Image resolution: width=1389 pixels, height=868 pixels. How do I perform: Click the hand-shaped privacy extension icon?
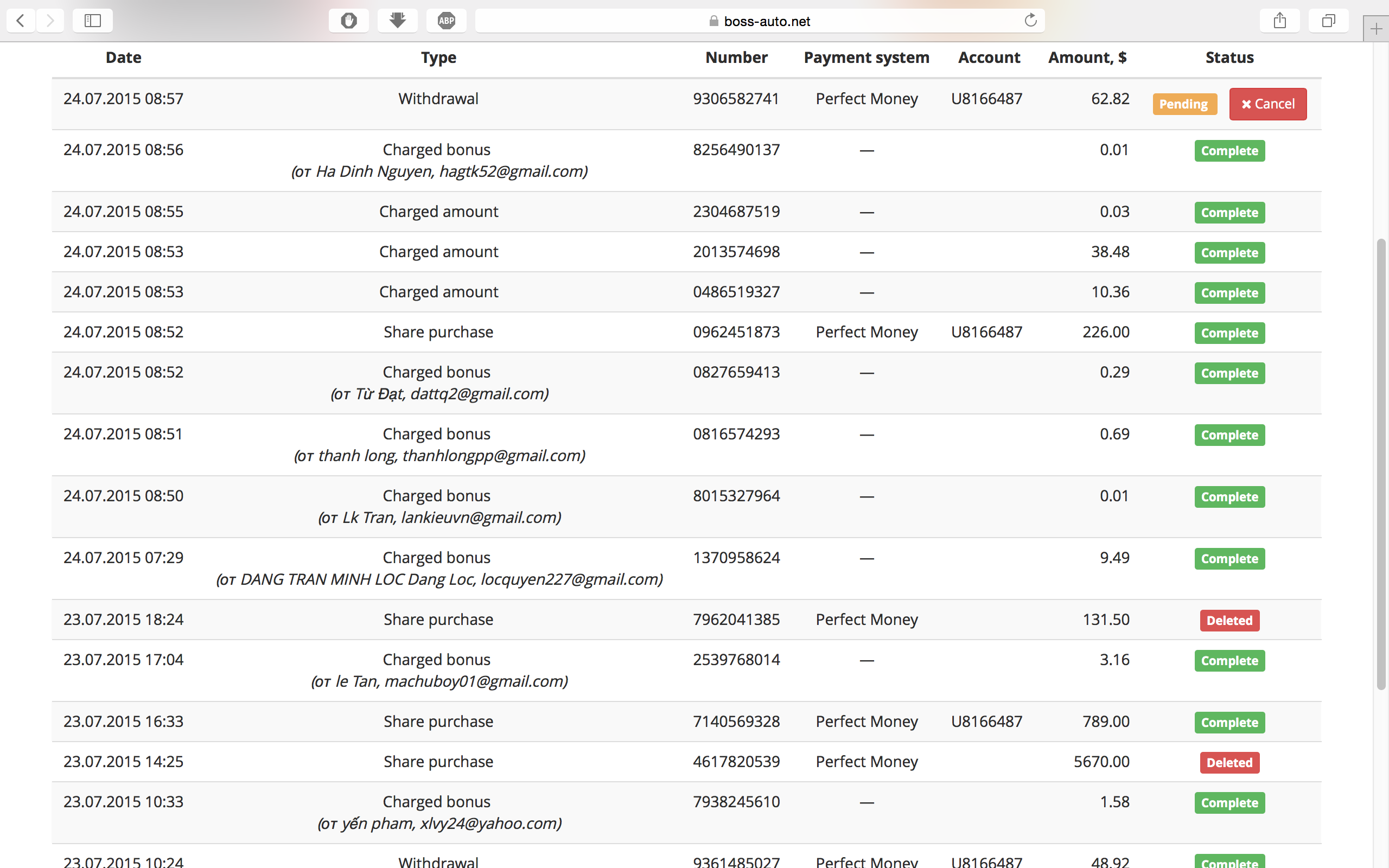[x=348, y=21]
